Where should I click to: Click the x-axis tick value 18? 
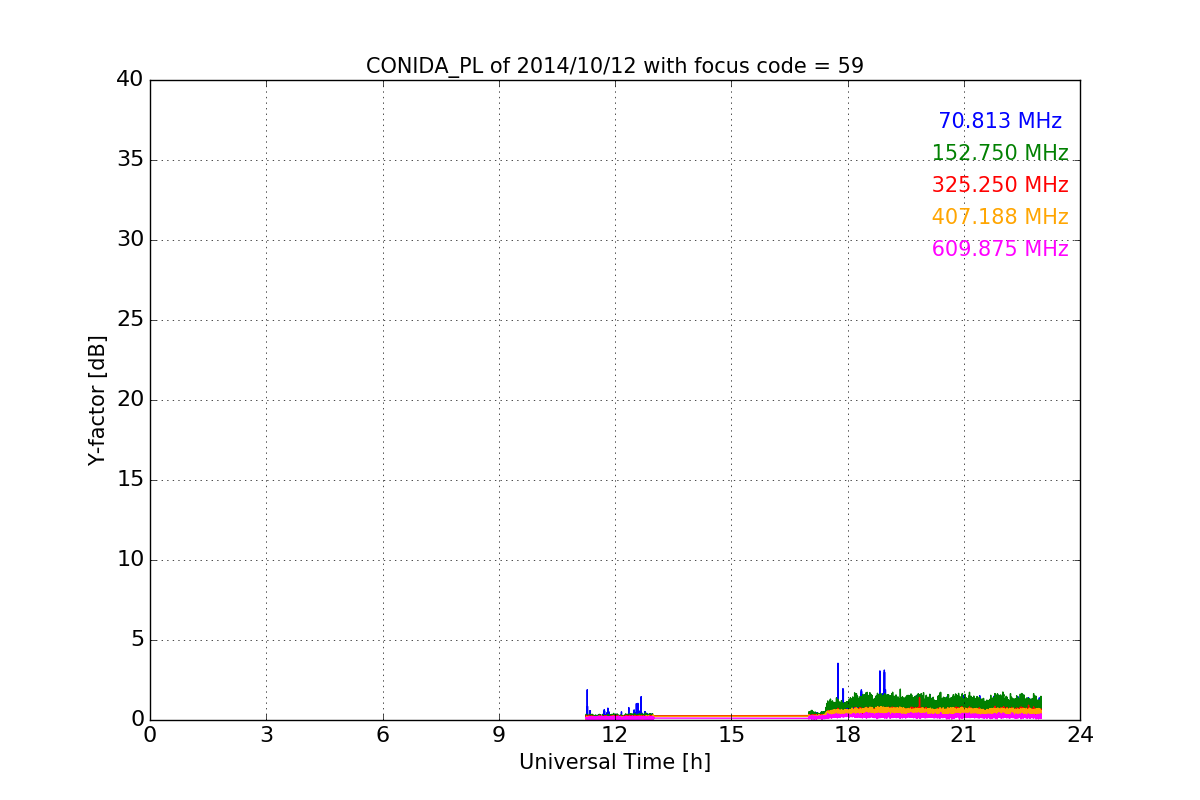pyautogui.click(x=848, y=734)
